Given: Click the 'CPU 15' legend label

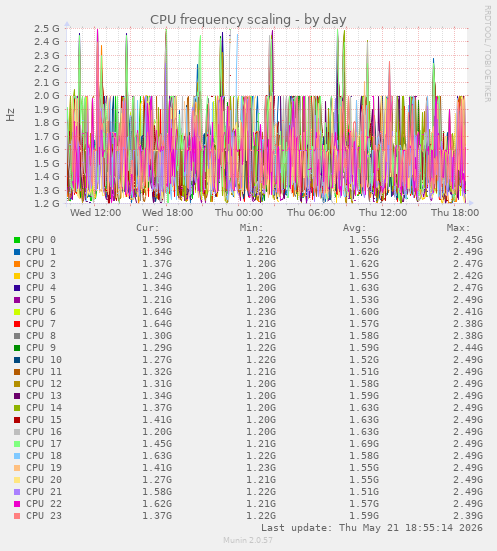Looking at the screenshot, I should tap(44, 420).
